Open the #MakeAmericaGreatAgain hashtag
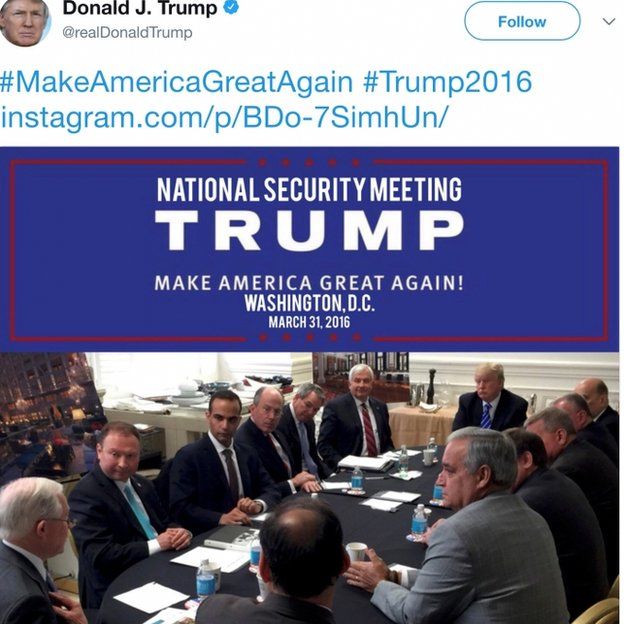Viewport: 624px width, 624px height. point(177,82)
